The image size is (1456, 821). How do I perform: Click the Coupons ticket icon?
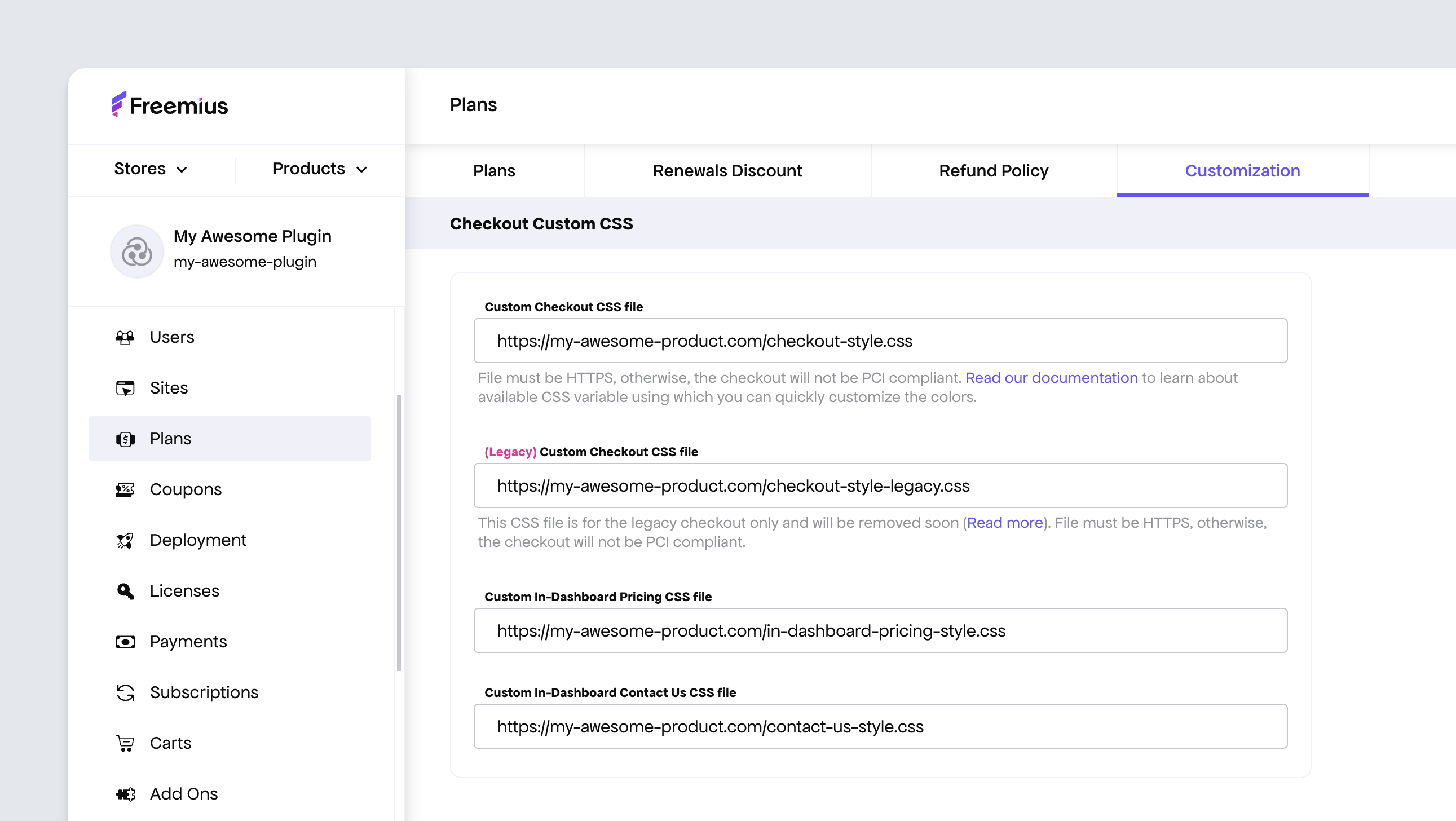coord(125,489)
